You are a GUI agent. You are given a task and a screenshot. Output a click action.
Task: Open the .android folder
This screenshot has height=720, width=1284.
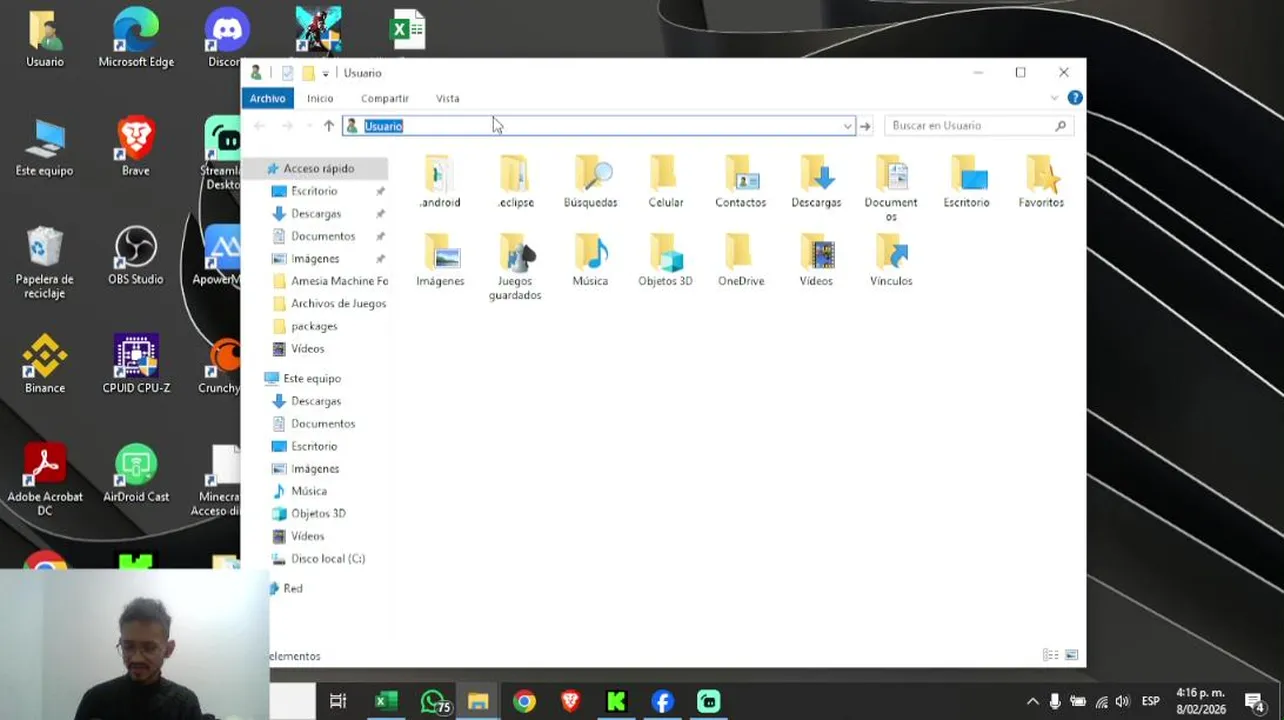440,182
